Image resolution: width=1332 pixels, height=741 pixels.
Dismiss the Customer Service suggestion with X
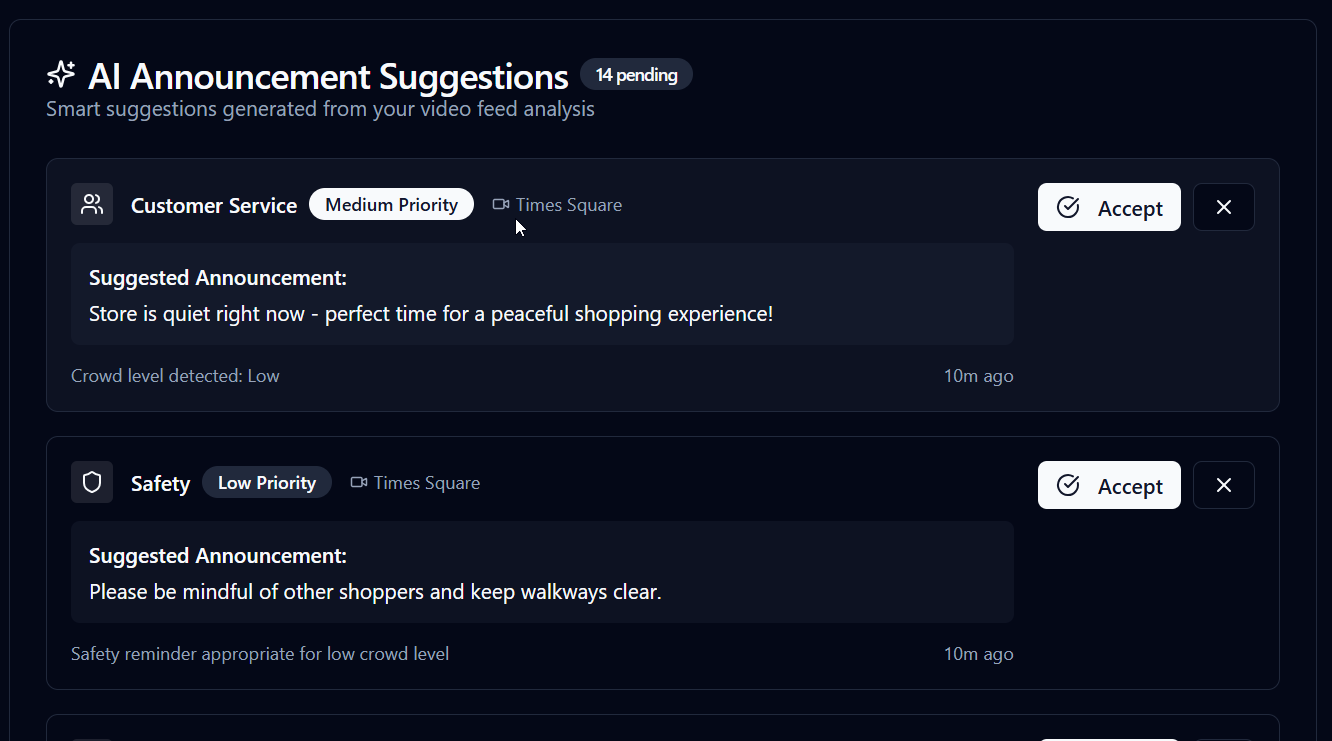pos(1224,207)
